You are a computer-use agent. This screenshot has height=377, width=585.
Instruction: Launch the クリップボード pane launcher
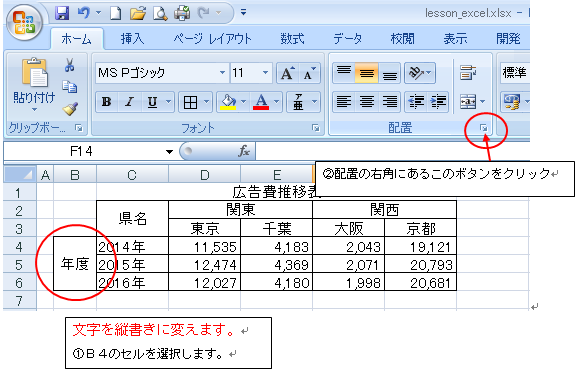coord(79,128)
